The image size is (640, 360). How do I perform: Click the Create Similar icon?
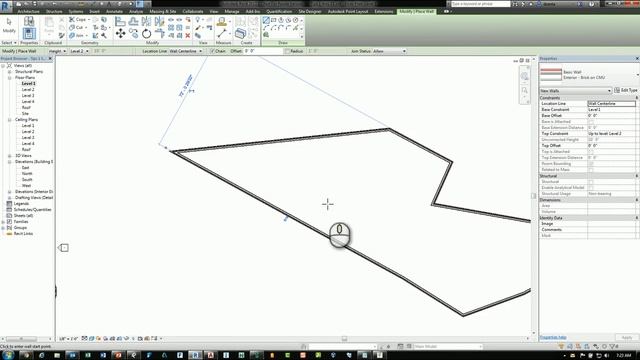coord(240,33)
